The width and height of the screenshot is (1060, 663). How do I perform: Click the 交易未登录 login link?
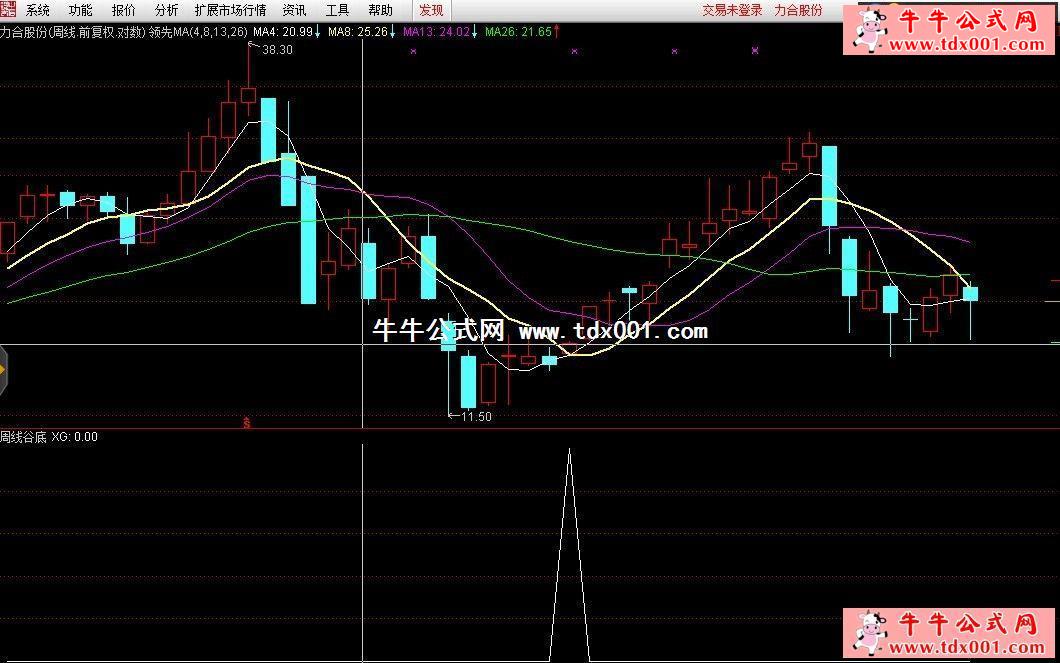(732, 10)
